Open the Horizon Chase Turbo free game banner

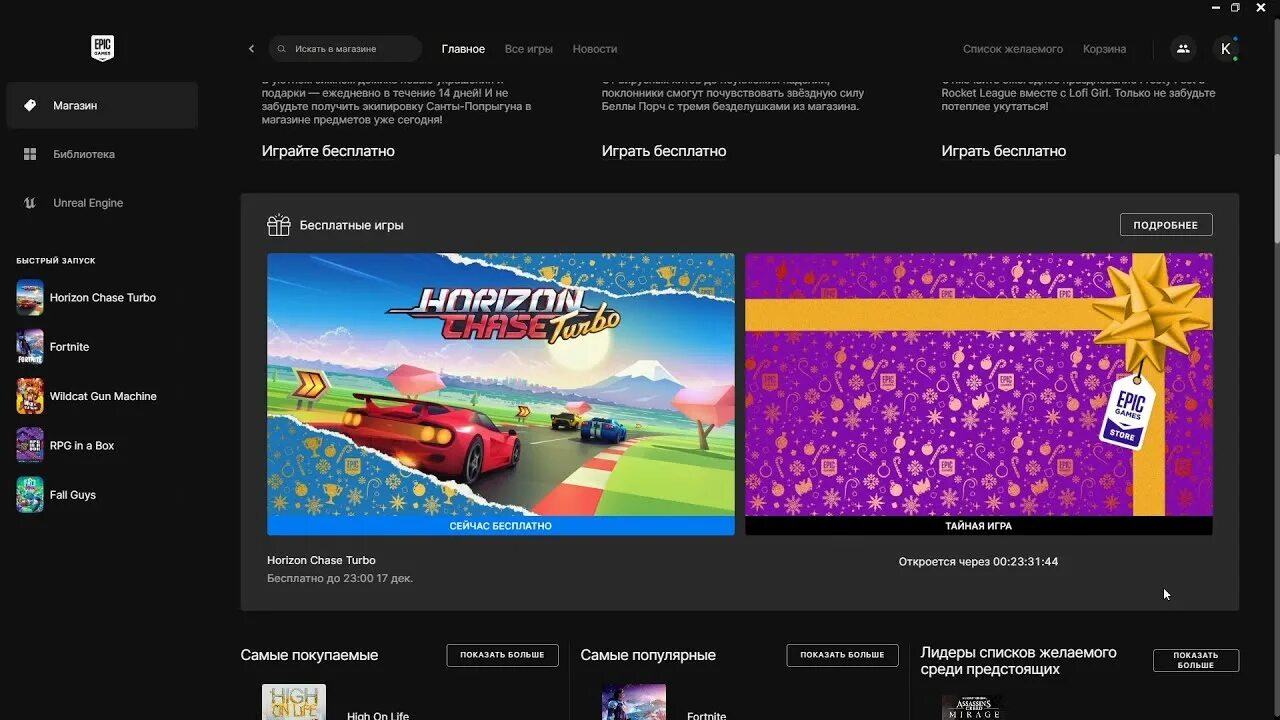coord(501,385)
